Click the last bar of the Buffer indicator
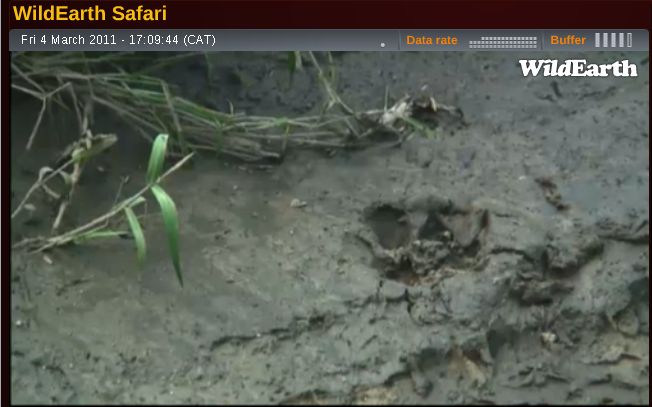Viewport: 652px width, 407px height. tap(629, 40)
